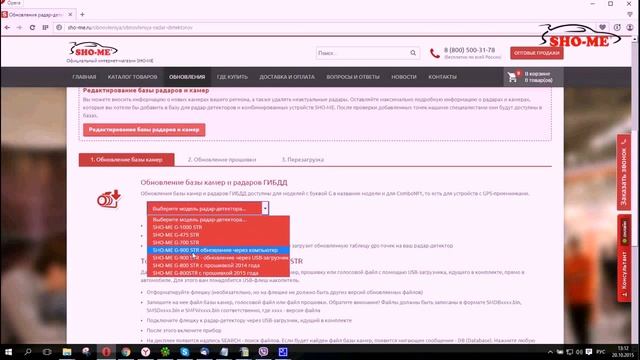Open Skype from the taskbar
This screenshot has height=360, width=640.
click(x=184, y=352)
